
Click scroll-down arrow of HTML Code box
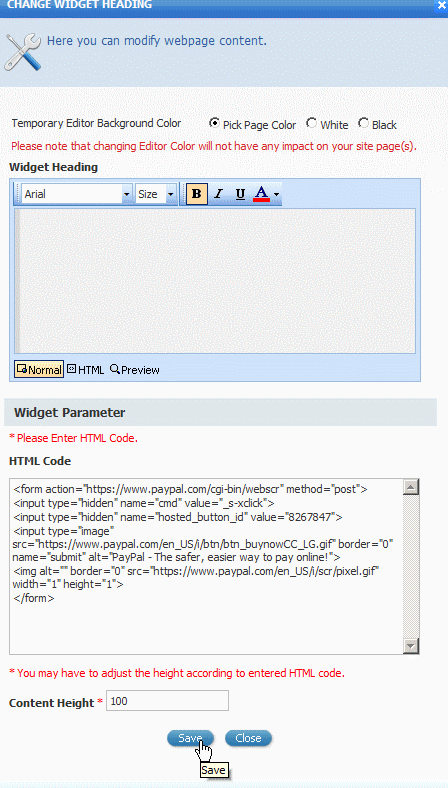tap(411, 646)
